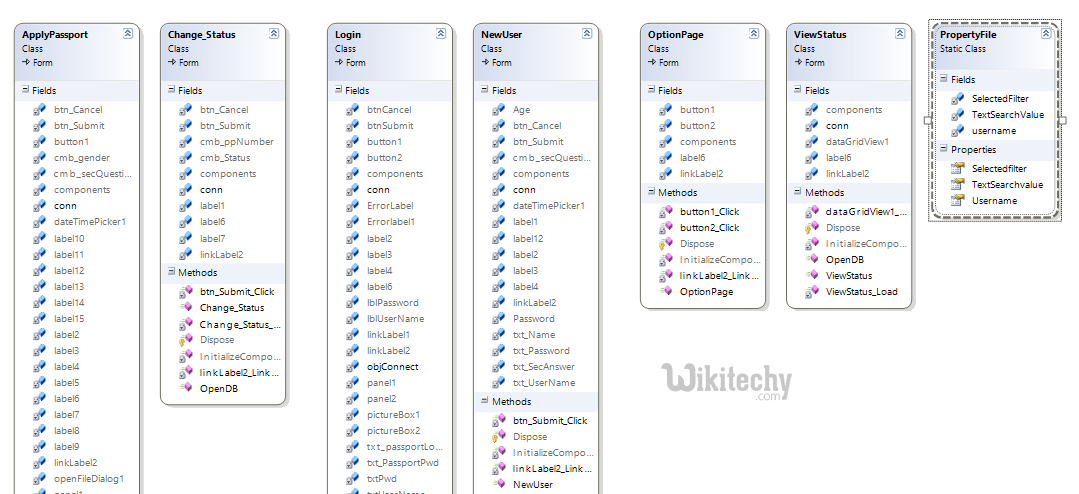This screenshot has width=1079, height=494.
Task: Select the ViewStatus class title header
Action: tap(819, 35)
